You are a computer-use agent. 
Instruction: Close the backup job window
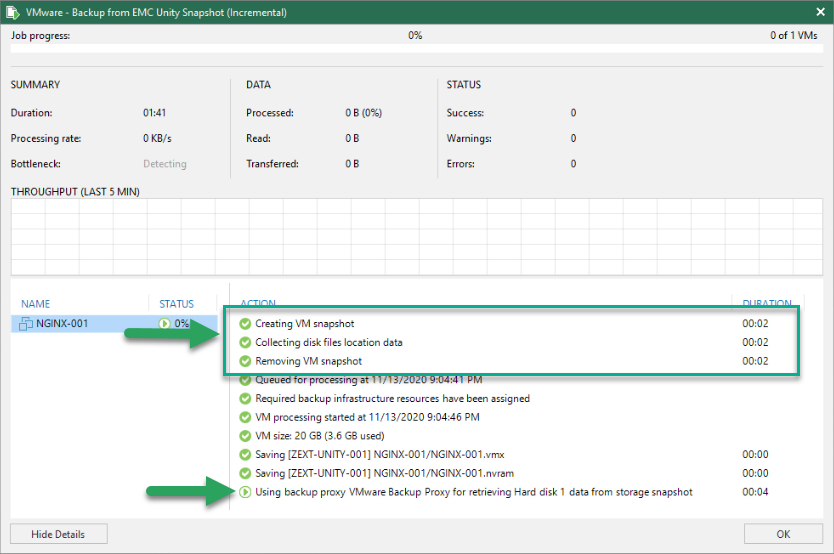click(820, 11)
